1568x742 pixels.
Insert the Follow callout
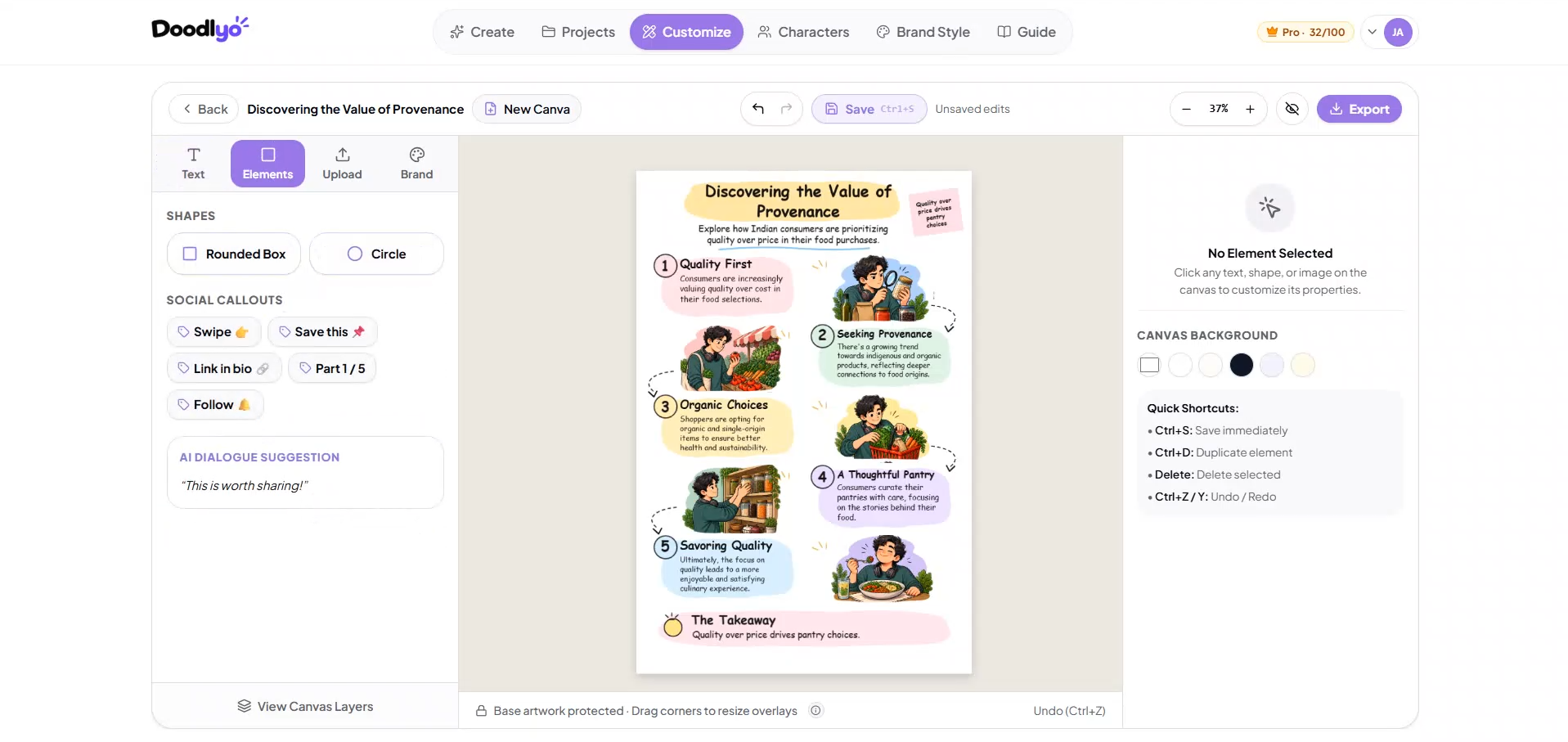click(215, 404)
